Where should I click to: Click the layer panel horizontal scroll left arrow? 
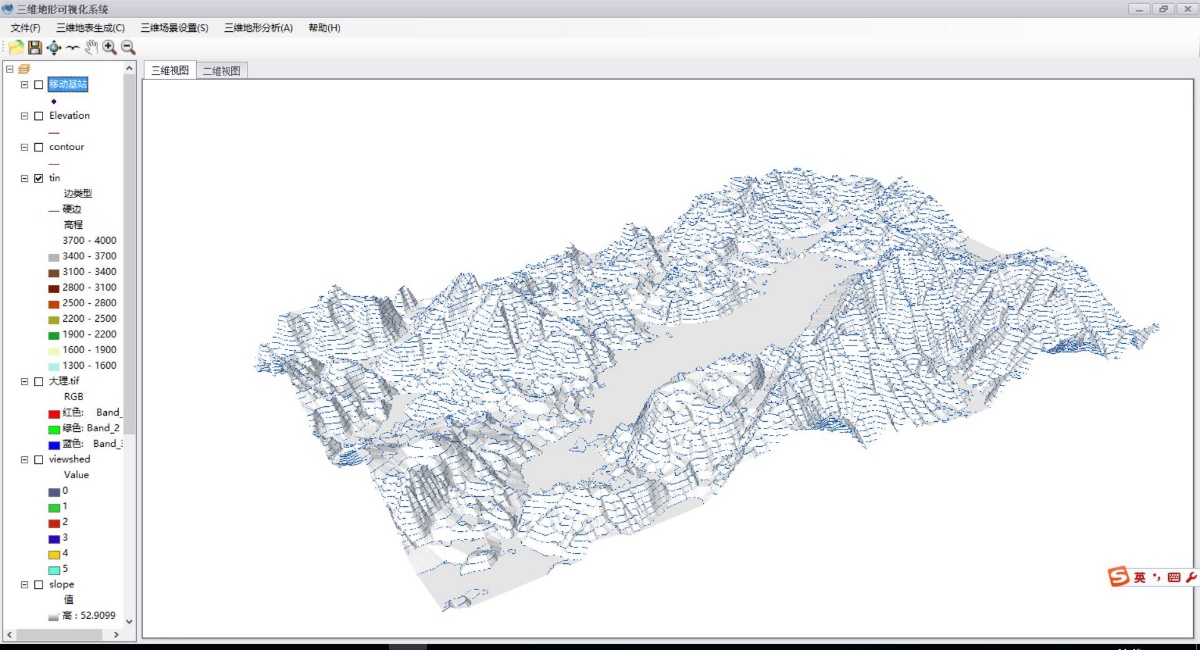click(10, 634)
